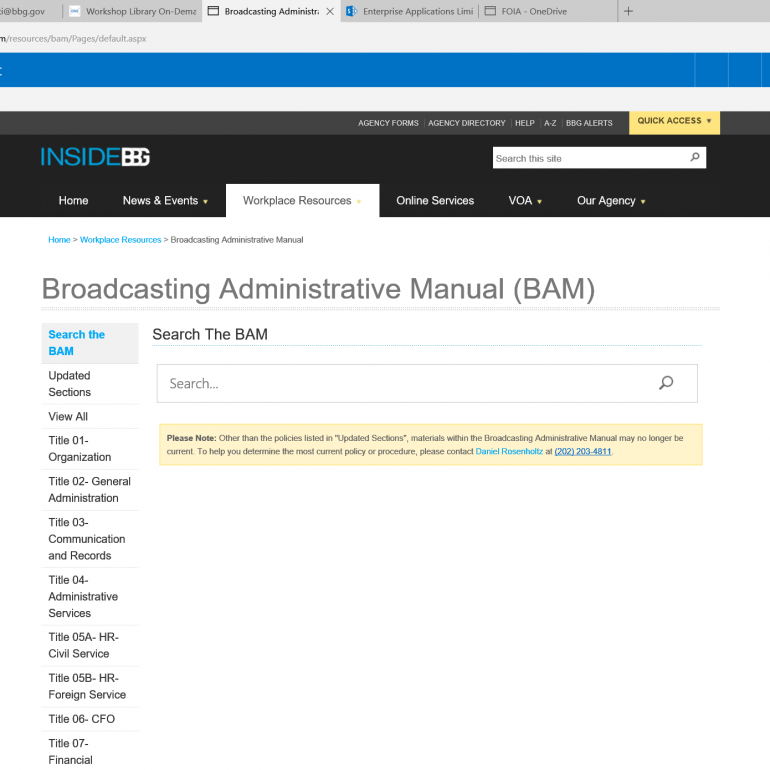Expand News & Events menu arrow
Screen dimensions: 770x770
pos(205,201)
